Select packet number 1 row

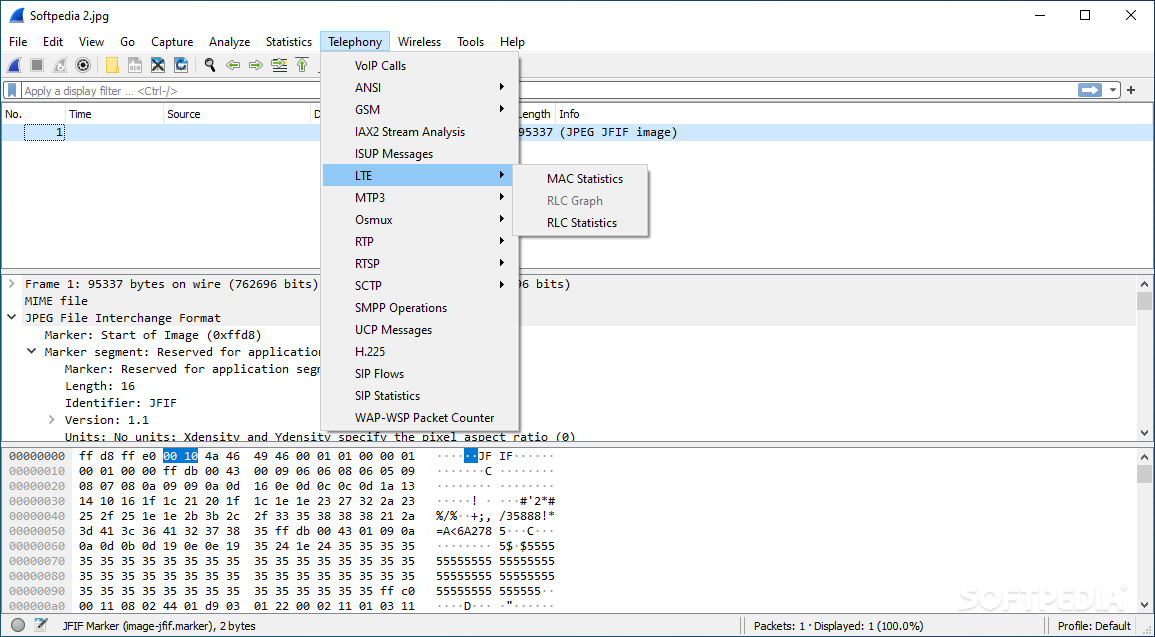point(578,133)
